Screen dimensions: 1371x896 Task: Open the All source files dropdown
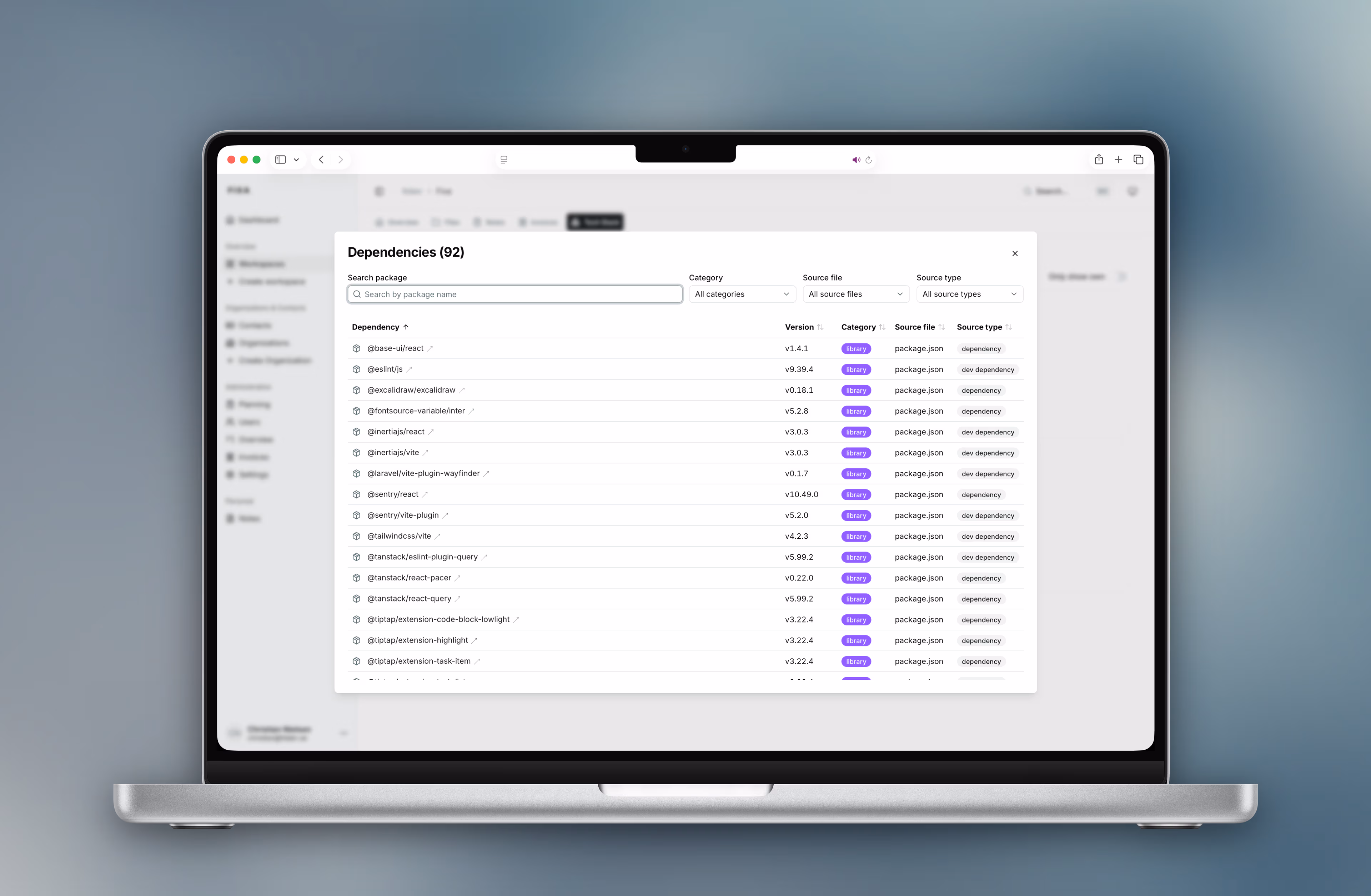[856, 294]
